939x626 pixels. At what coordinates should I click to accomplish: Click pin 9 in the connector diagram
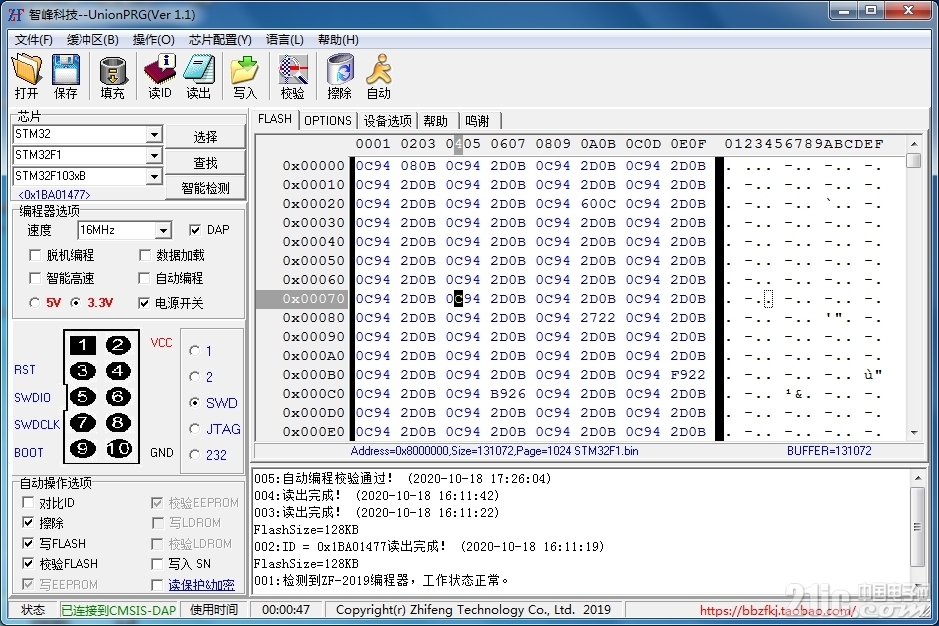[x=83, y=449]
